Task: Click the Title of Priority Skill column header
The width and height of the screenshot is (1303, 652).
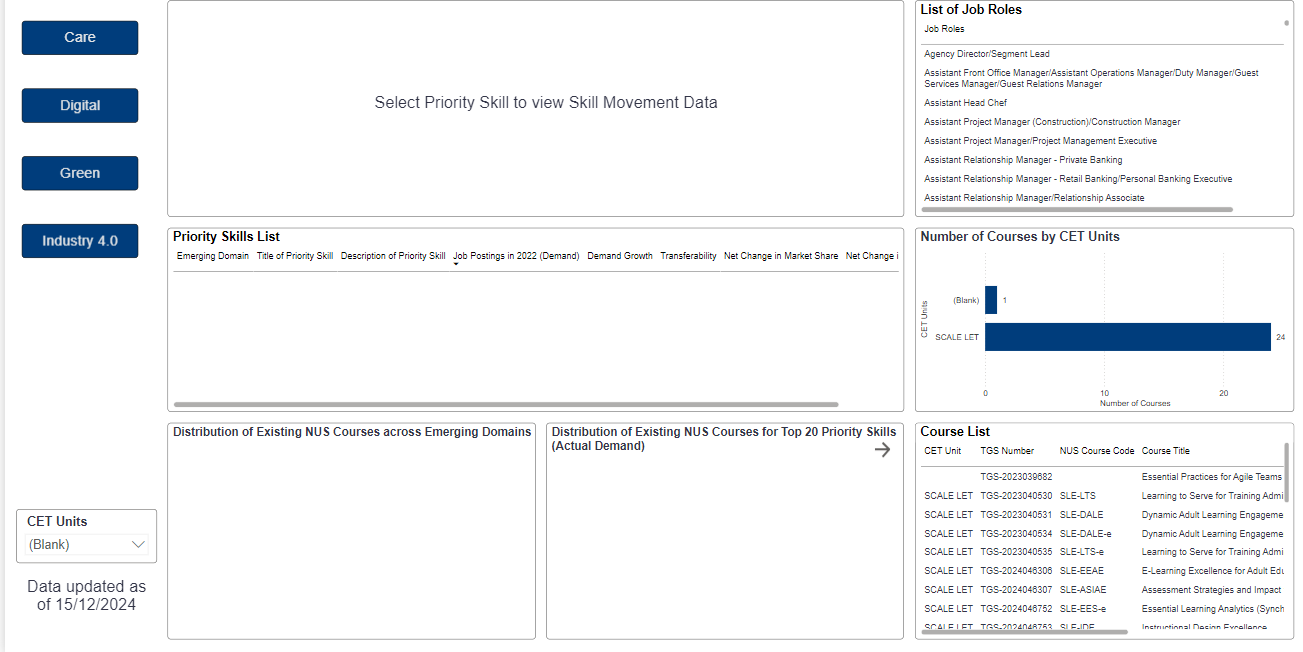Action: (295, 256)
